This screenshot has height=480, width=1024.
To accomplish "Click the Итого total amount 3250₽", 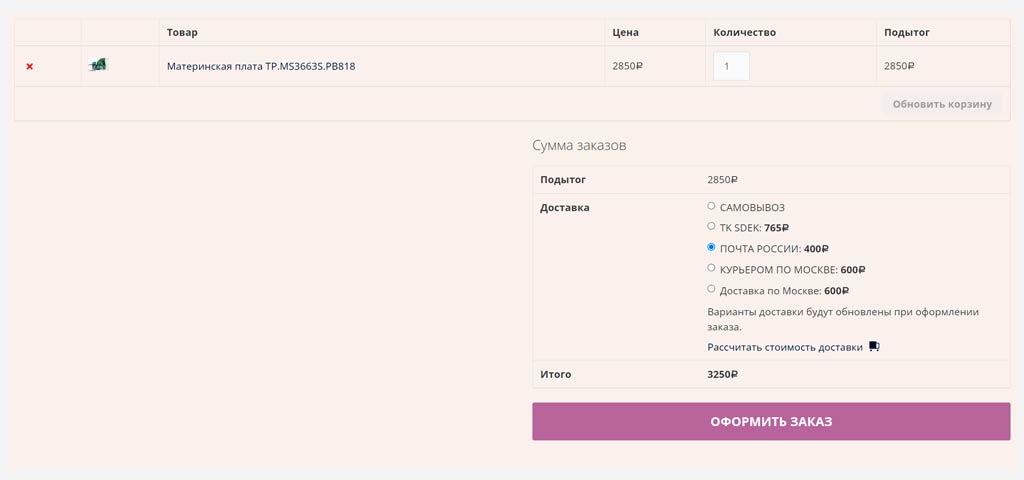I will point(722,375).
